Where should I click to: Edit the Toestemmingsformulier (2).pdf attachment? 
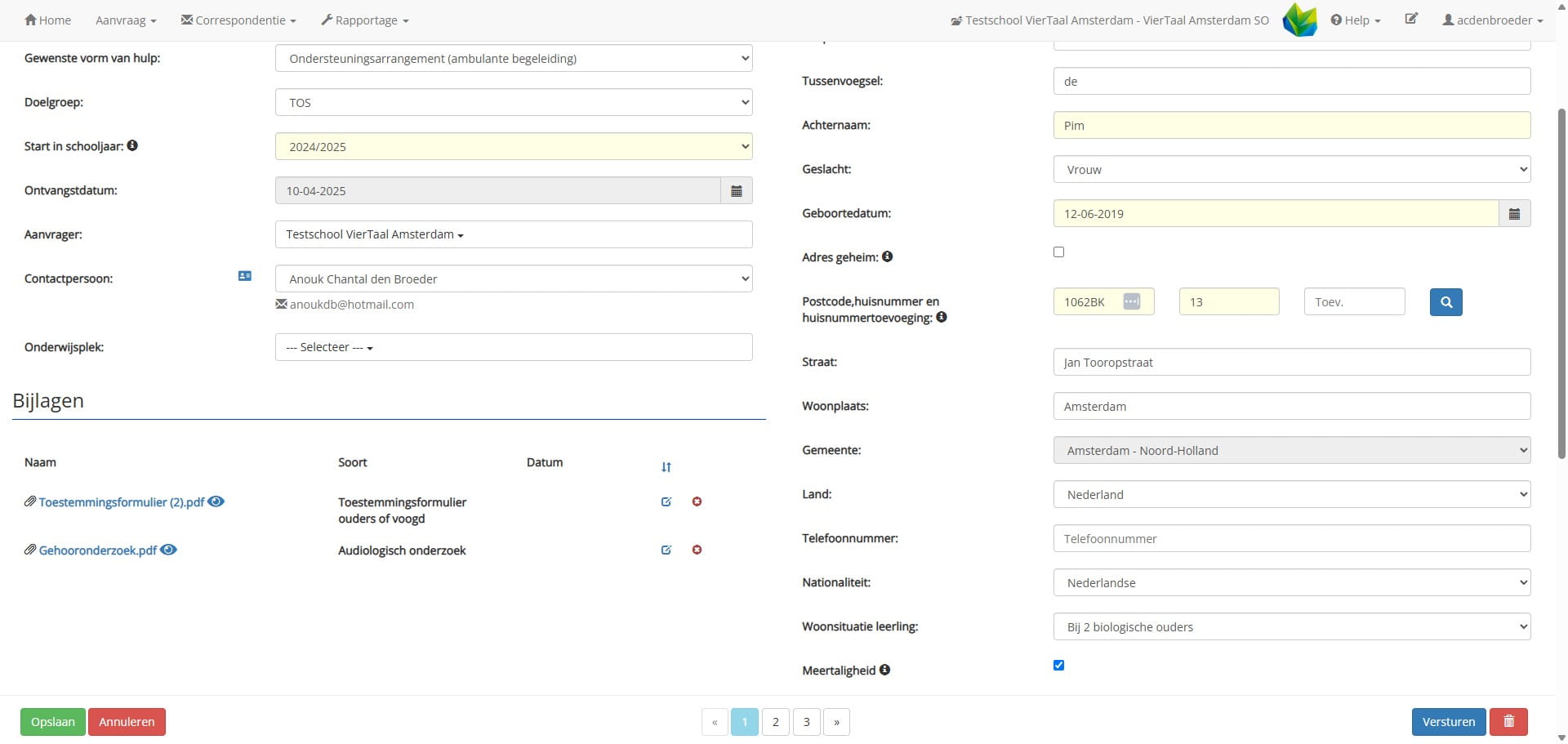coord(666,501)
